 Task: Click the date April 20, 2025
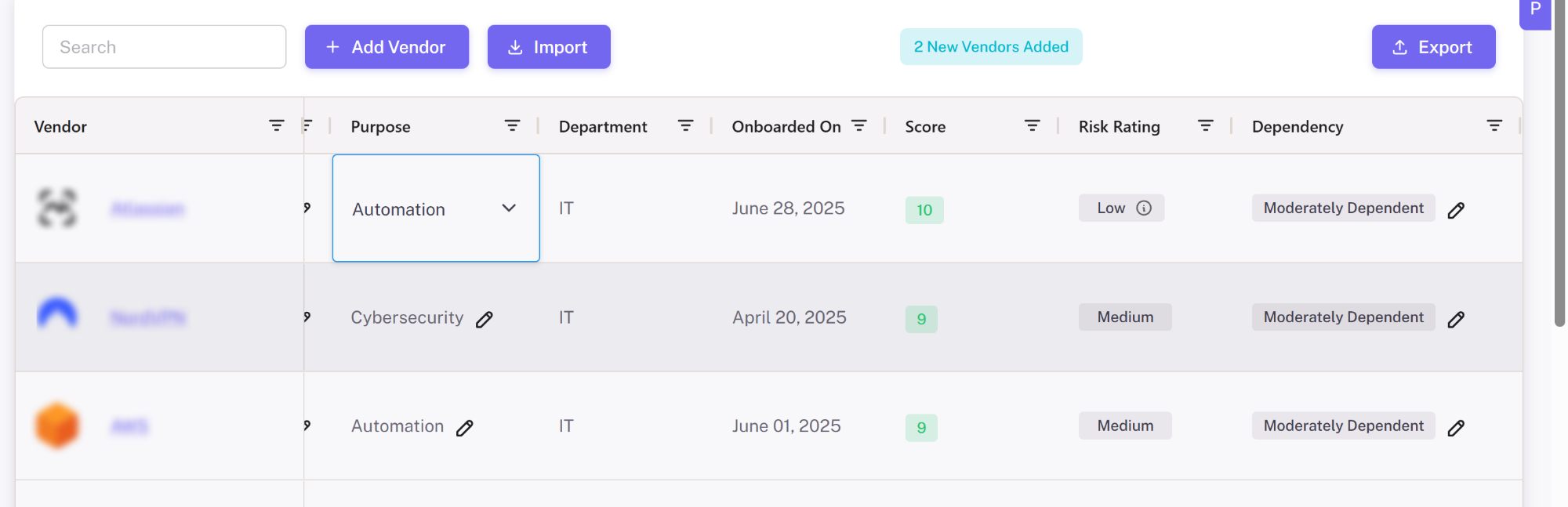tap(789, 317)
